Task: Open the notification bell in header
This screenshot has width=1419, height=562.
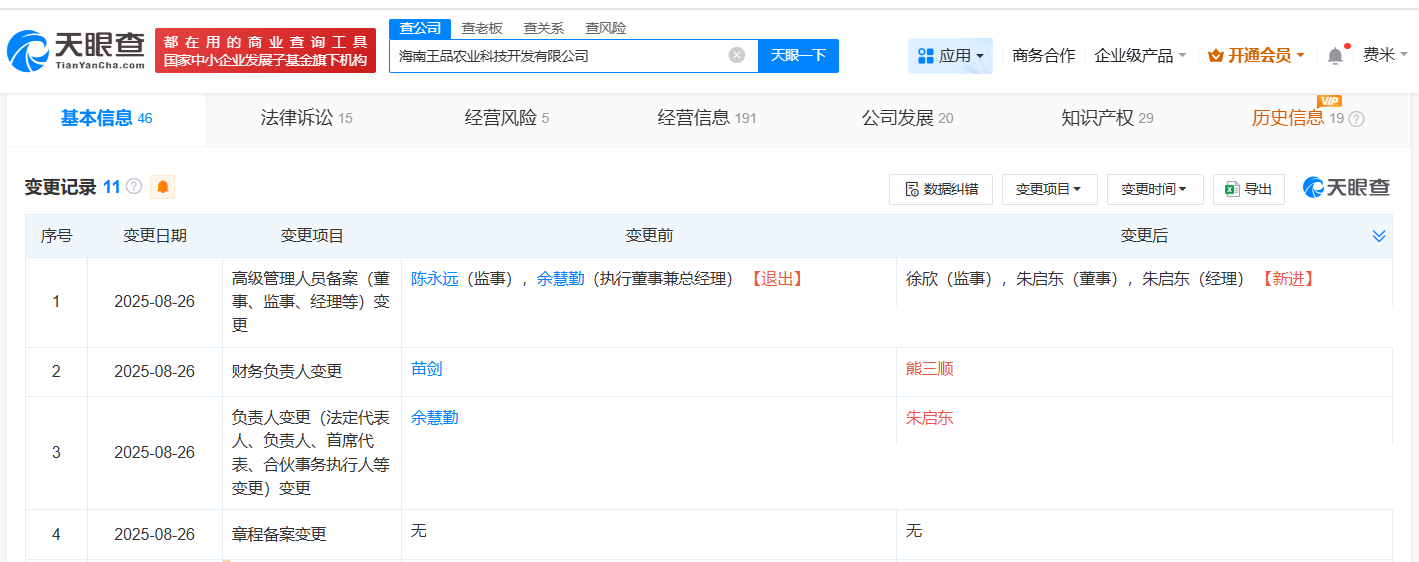Action: point(1335,56)
